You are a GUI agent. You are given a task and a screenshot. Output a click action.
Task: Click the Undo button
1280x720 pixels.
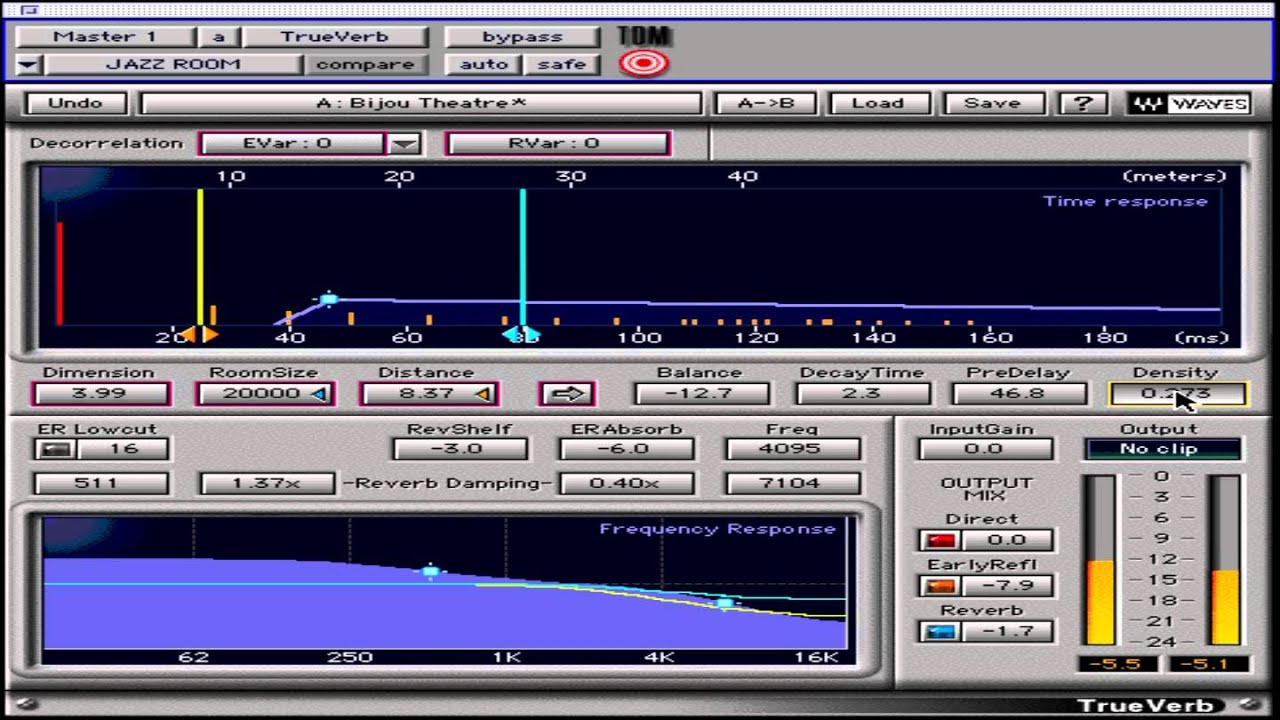pos(75,103)
